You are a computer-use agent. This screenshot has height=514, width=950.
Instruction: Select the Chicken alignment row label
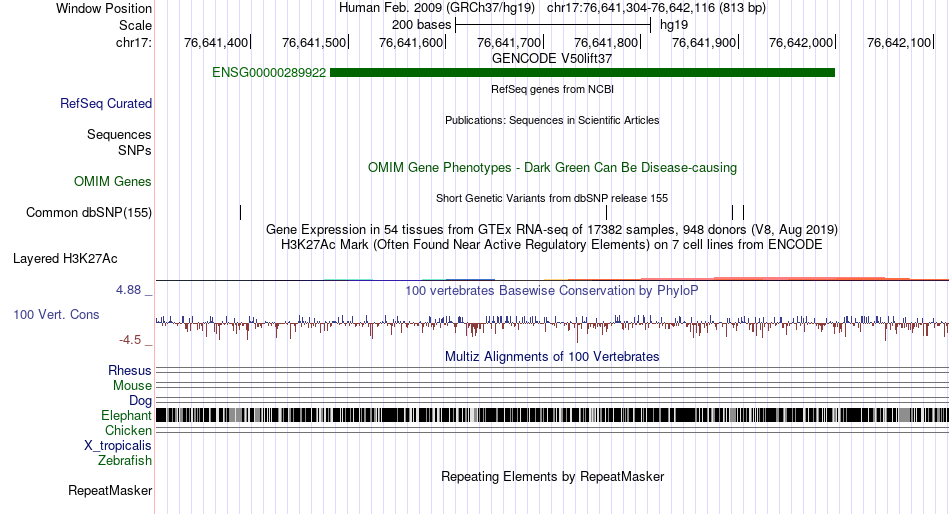pos(128,430)
